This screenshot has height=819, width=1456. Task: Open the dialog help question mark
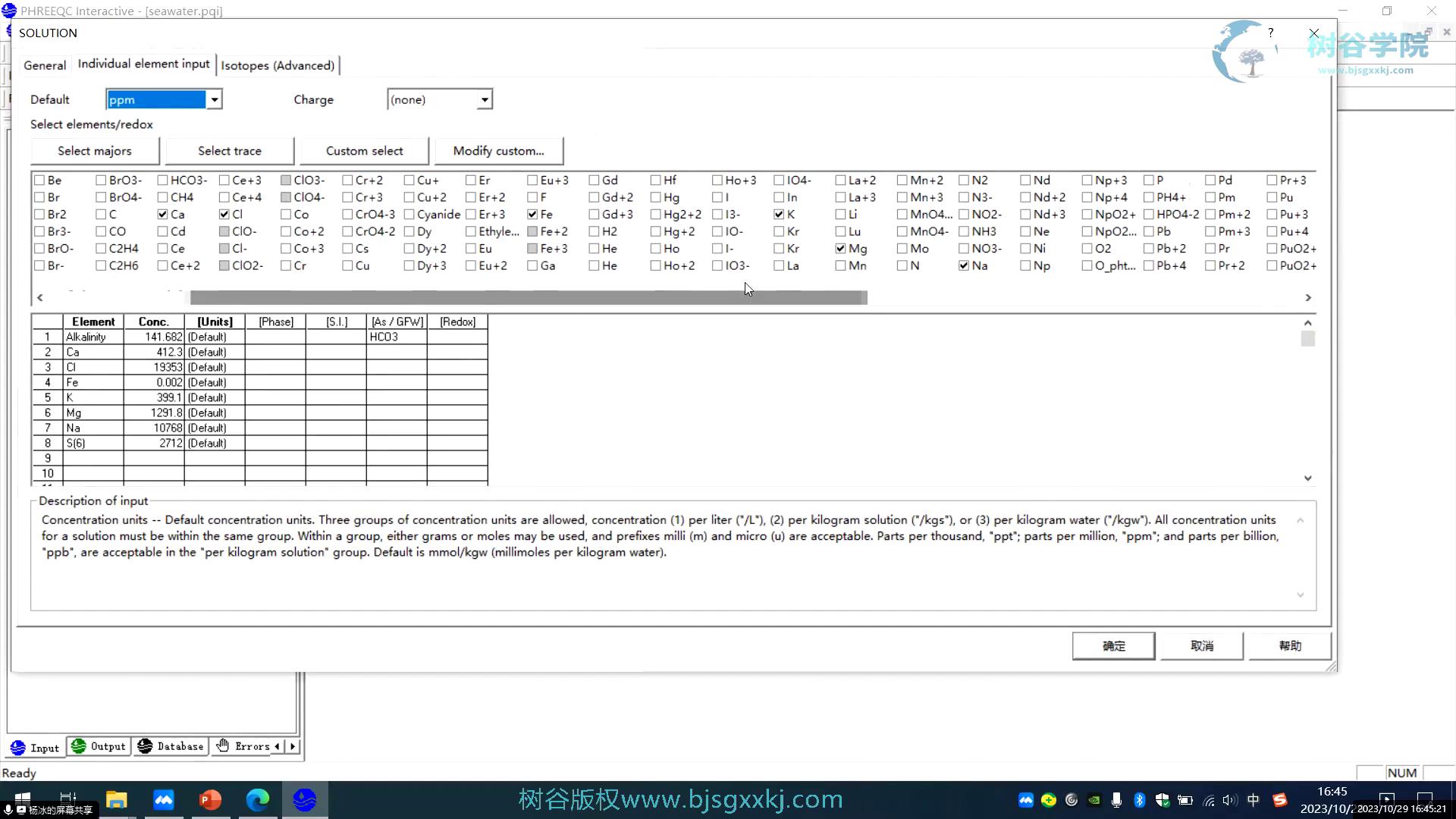1271,33
